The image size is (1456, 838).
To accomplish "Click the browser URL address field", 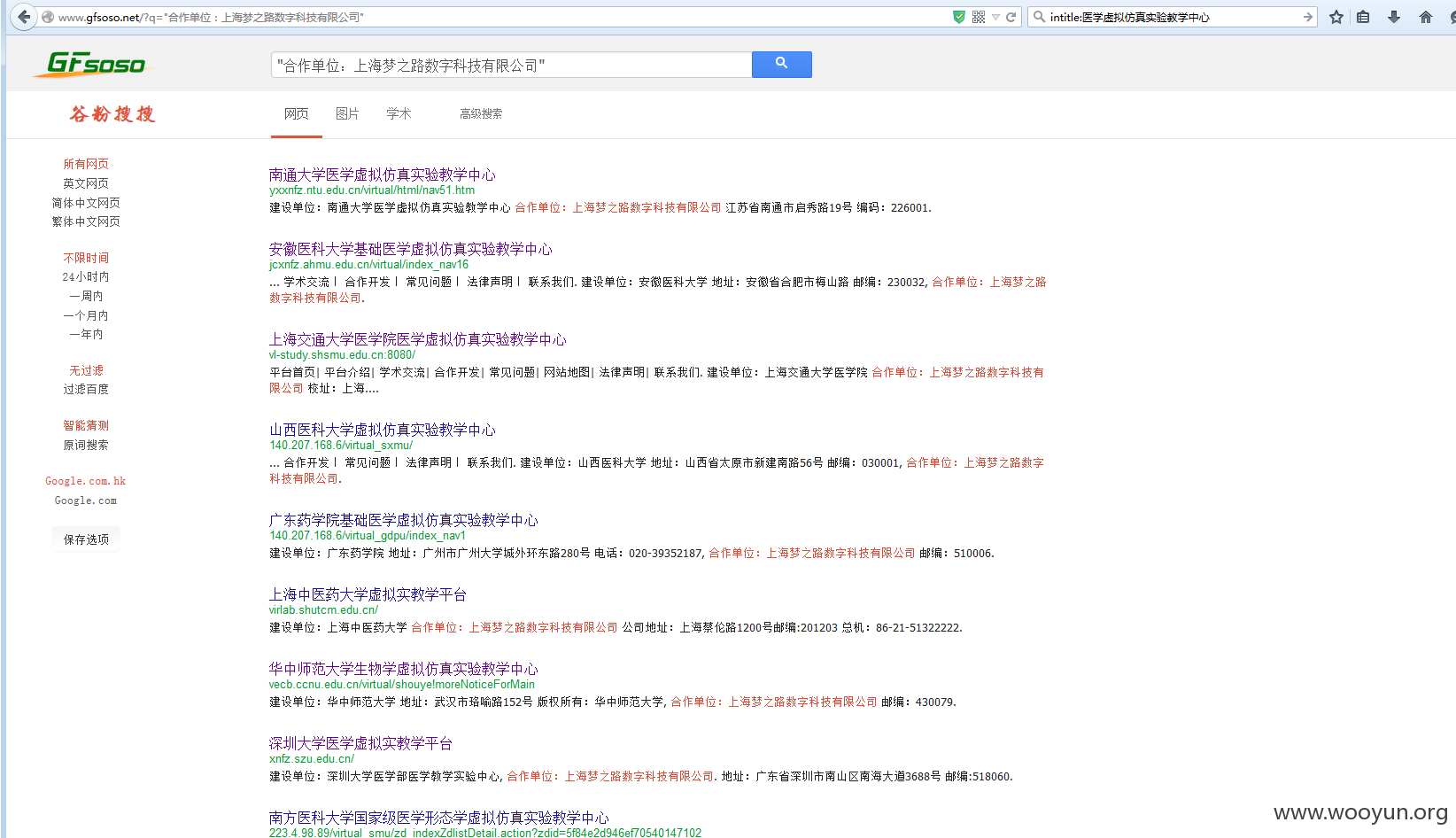I will click(500, 17).
